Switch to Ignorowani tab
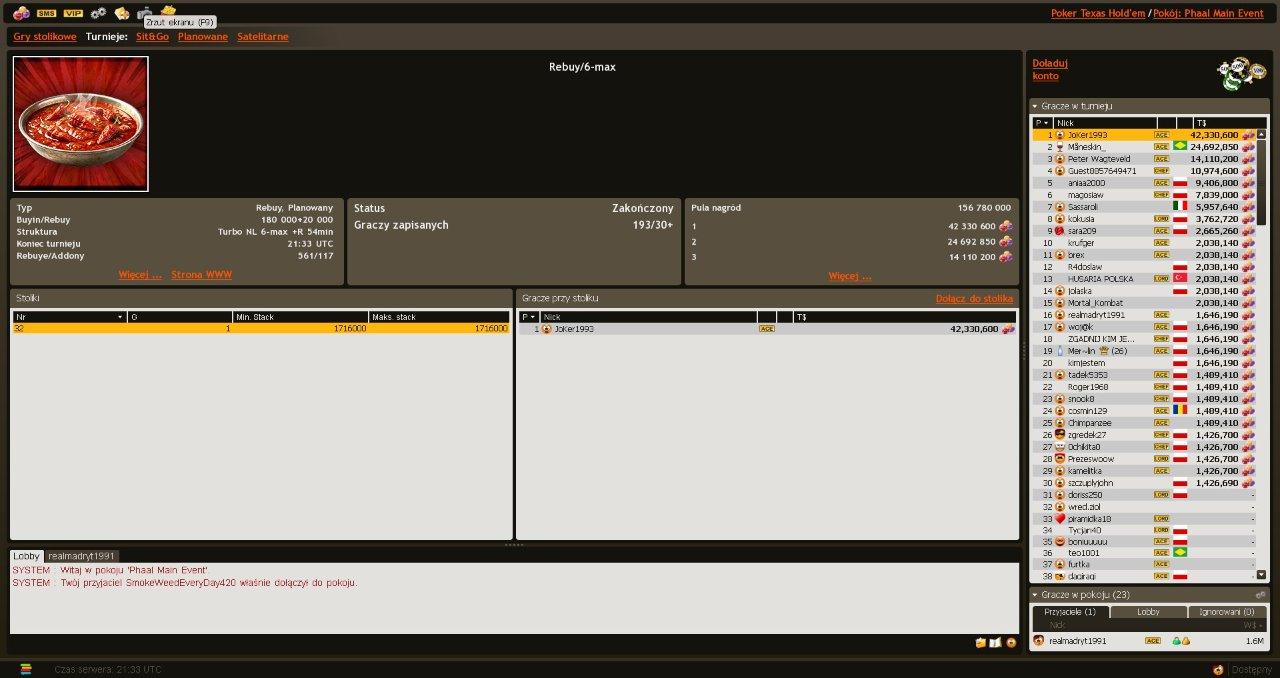The height and width of the screenshot is (678, 1280). (1227, 612)
